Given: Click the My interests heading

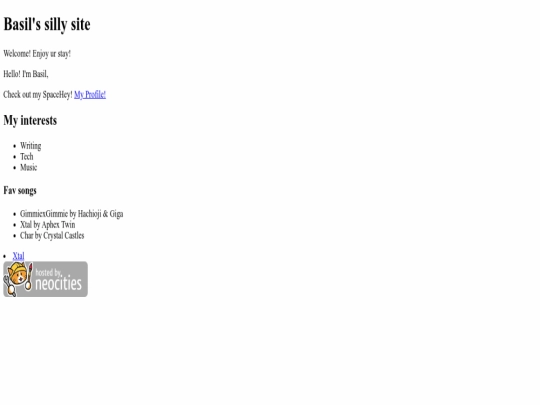Looking at the screenshot, I should click(30, 121).
